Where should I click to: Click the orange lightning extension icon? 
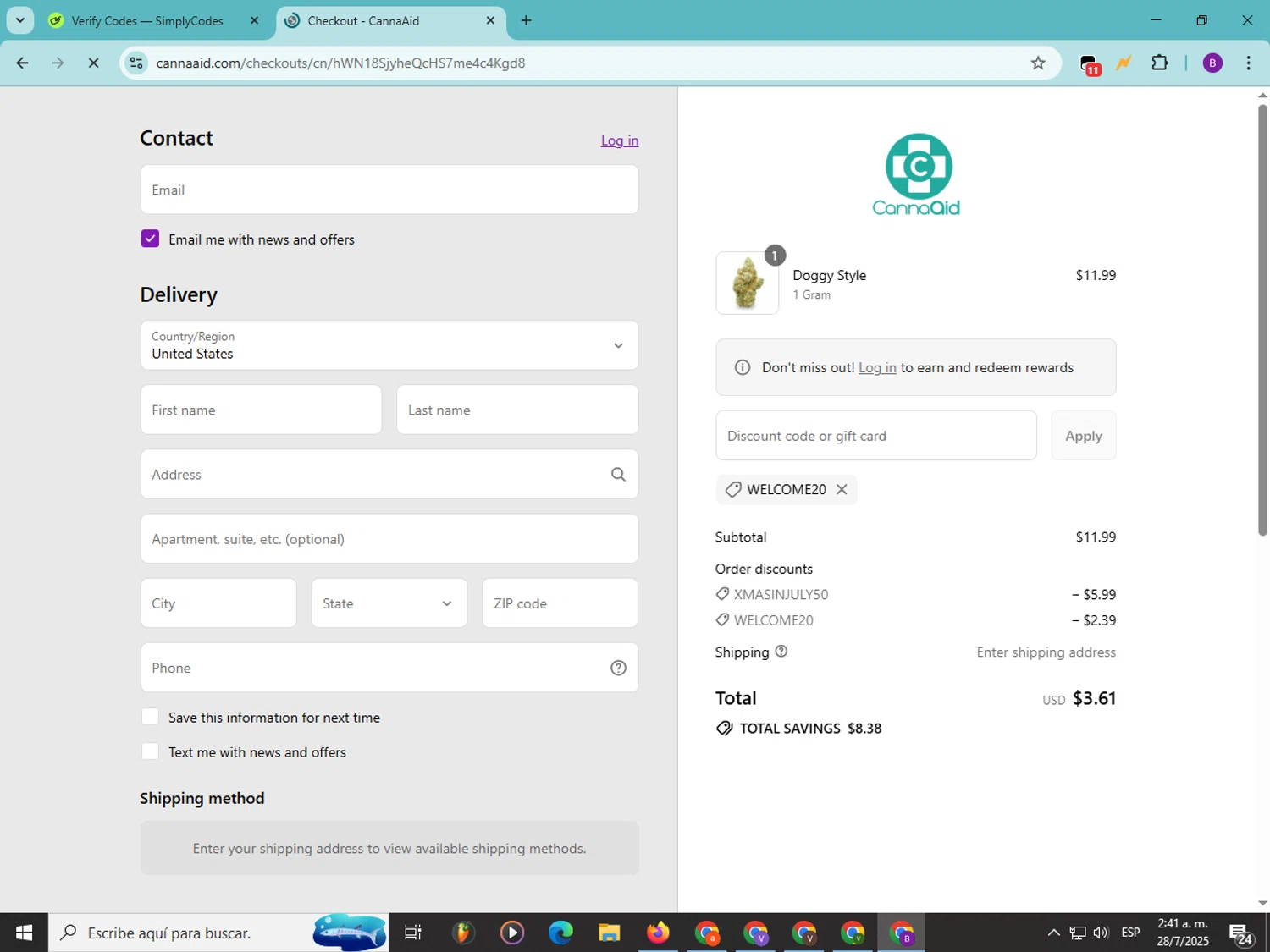tap(1124, 63)
